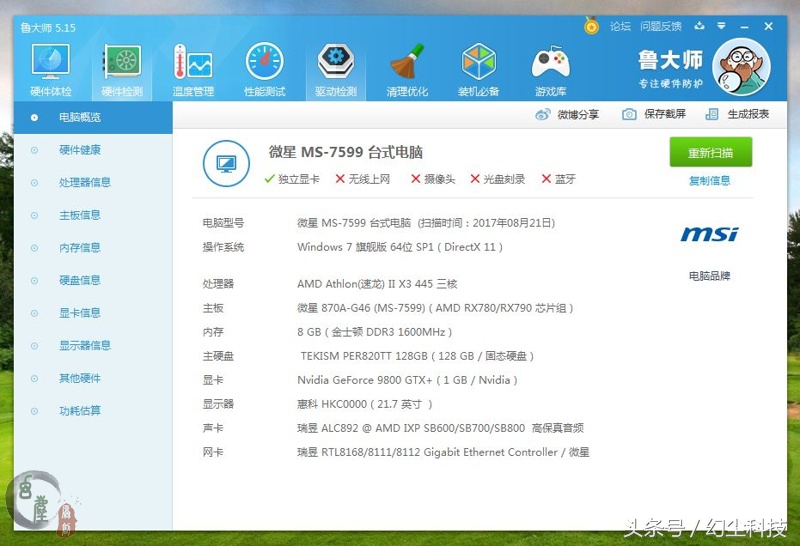Open 驱动检测 driver detection icon
The height and width of the screenshot is (546, 800).
336,69
